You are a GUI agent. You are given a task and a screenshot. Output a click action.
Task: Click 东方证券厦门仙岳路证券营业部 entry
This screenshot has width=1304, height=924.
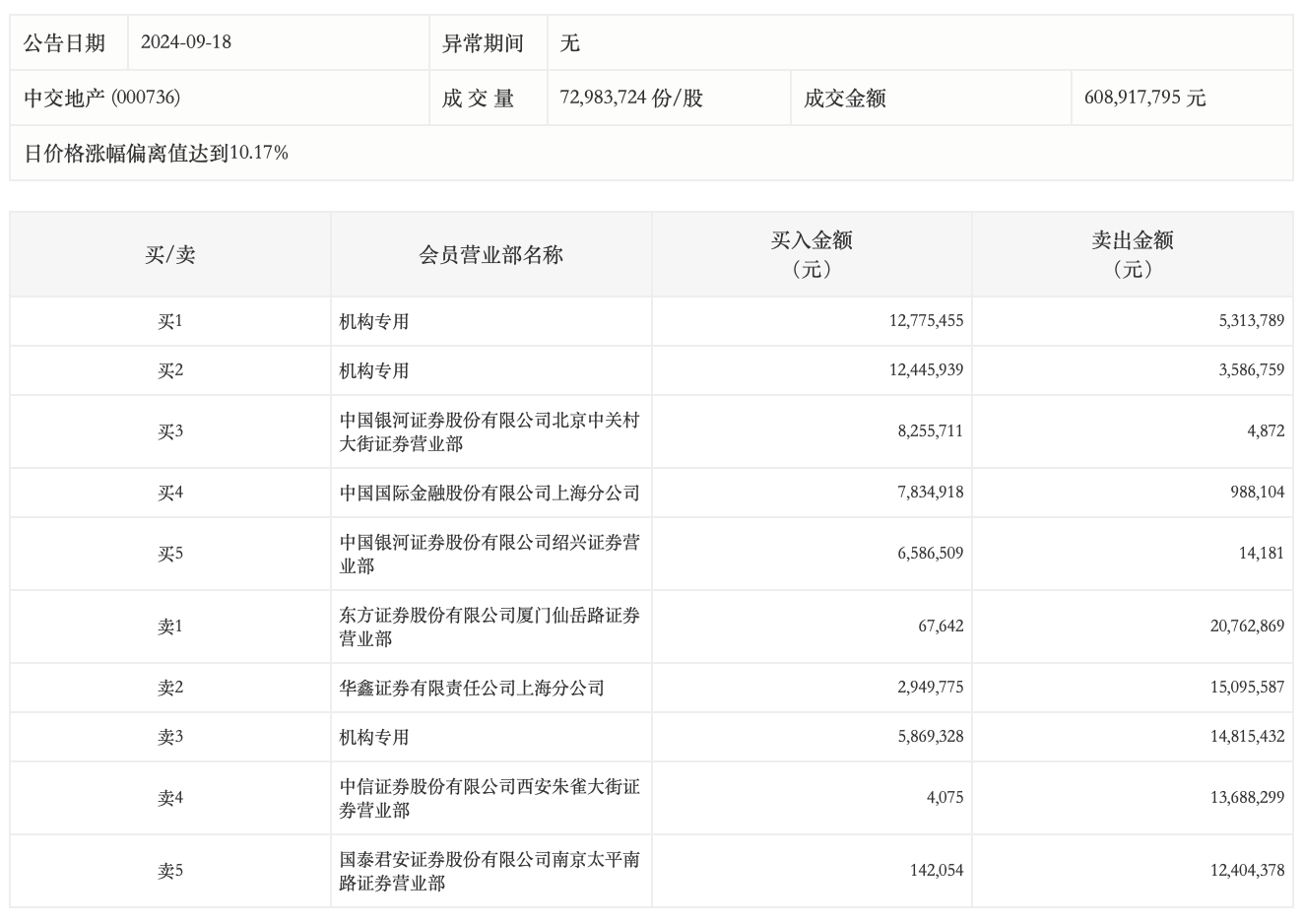489,627
